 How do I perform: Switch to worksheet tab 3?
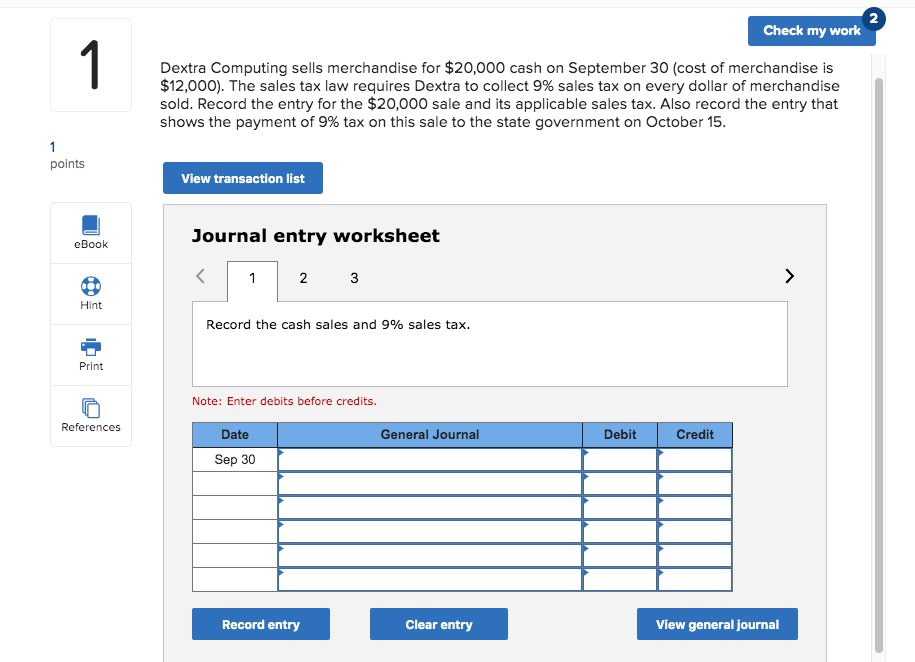coord(354,278)
